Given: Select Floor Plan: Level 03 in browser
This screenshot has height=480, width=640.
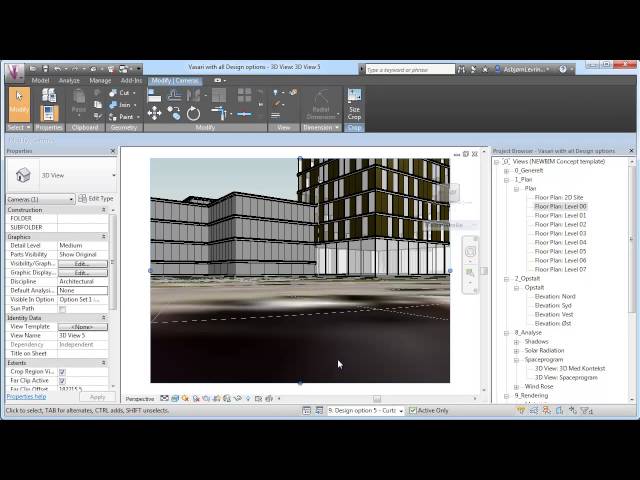Looking at the screenshot, I should pyautogui.click(x=560, y=233).
